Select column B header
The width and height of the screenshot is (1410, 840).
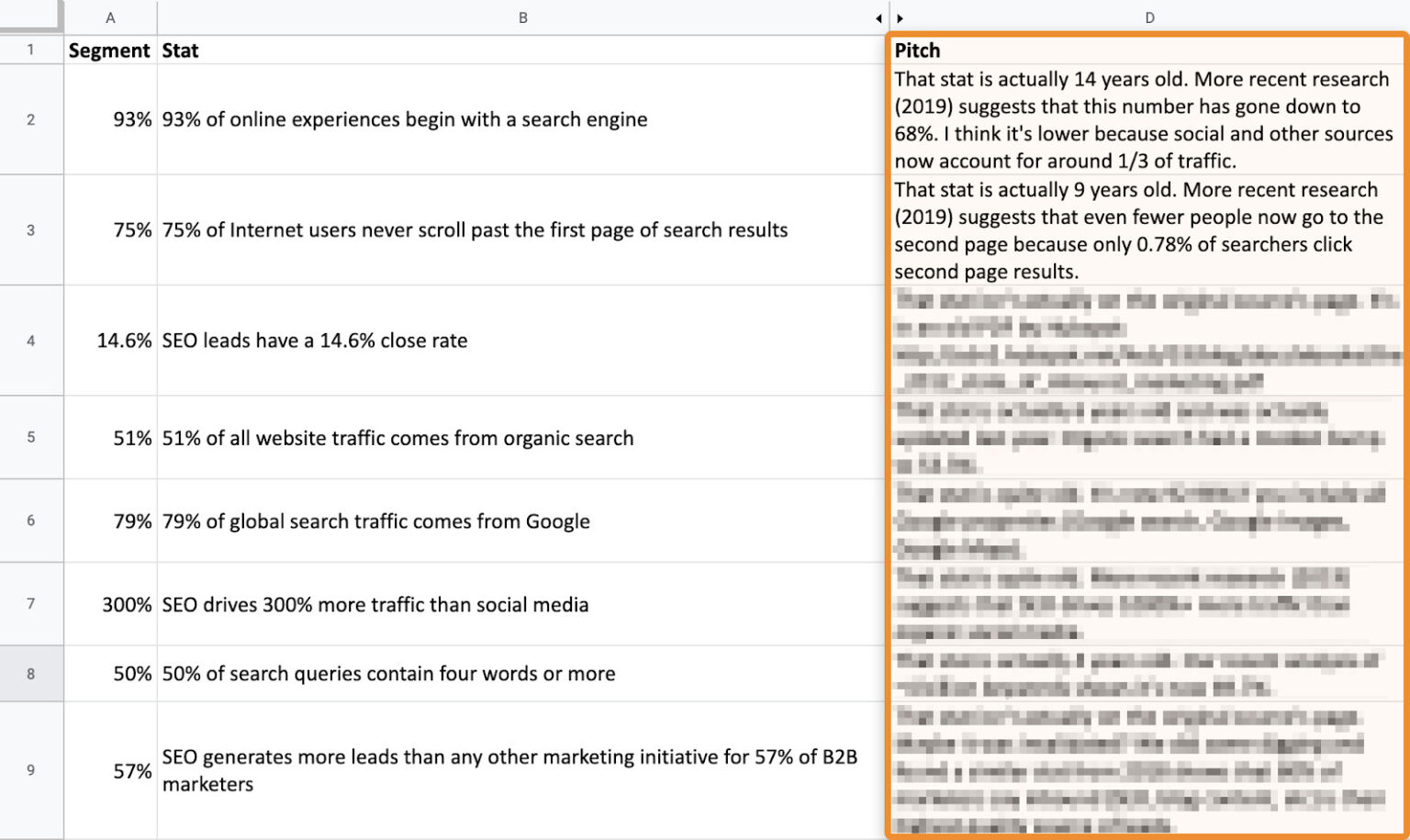coord(522,17)
